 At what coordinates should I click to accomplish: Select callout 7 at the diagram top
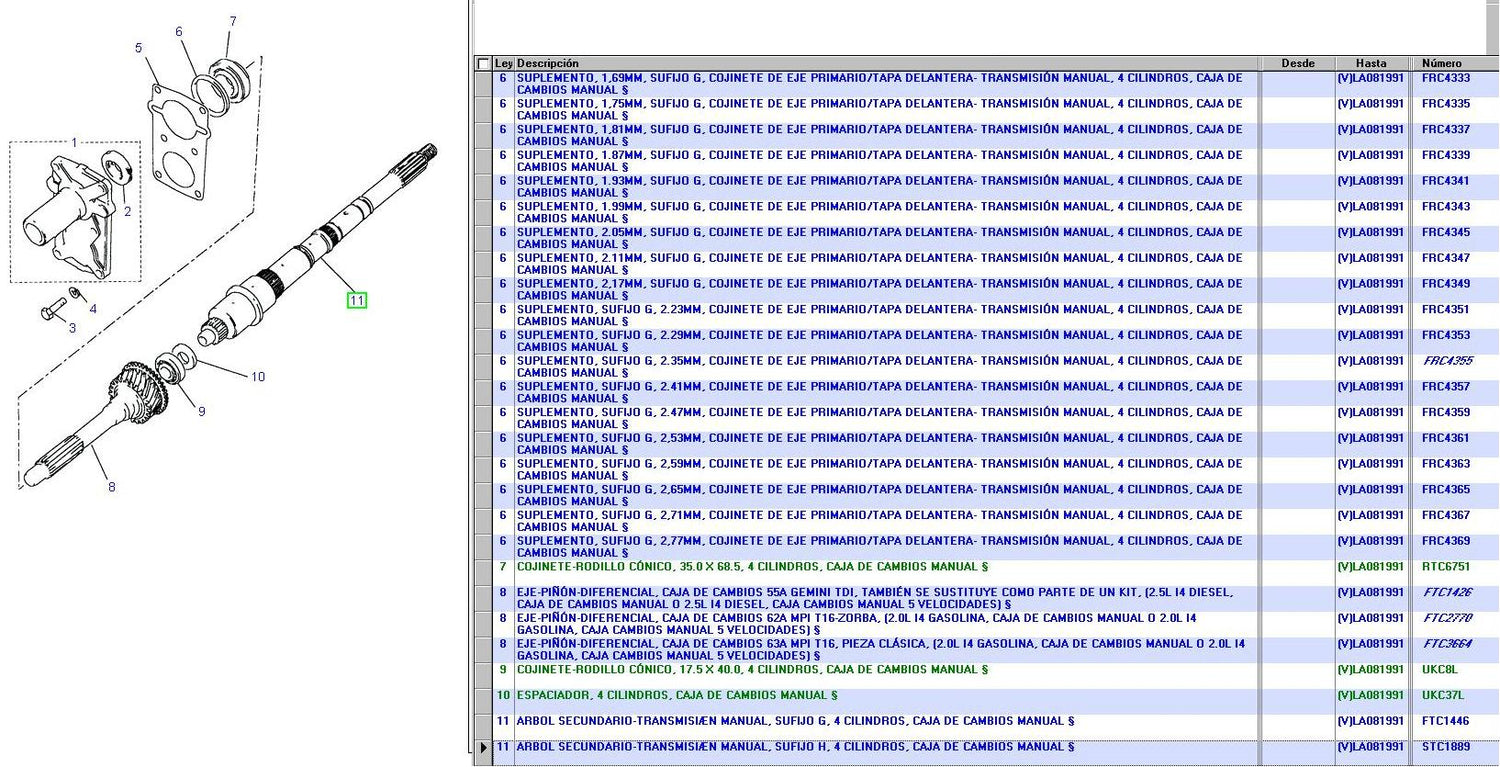click(233, 21)
